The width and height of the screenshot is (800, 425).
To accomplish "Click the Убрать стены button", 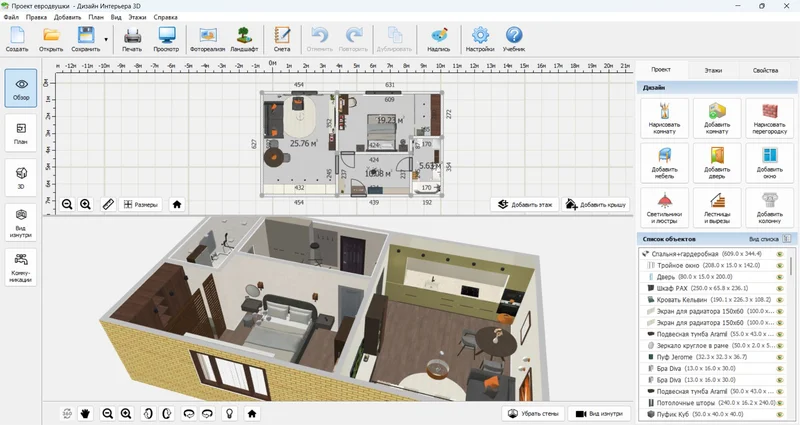I will point(534,414).
